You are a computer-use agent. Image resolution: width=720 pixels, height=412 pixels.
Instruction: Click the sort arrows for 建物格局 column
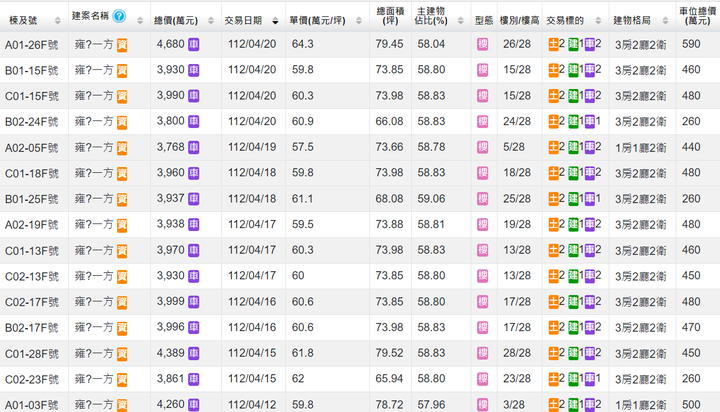[x=665, y=21]
